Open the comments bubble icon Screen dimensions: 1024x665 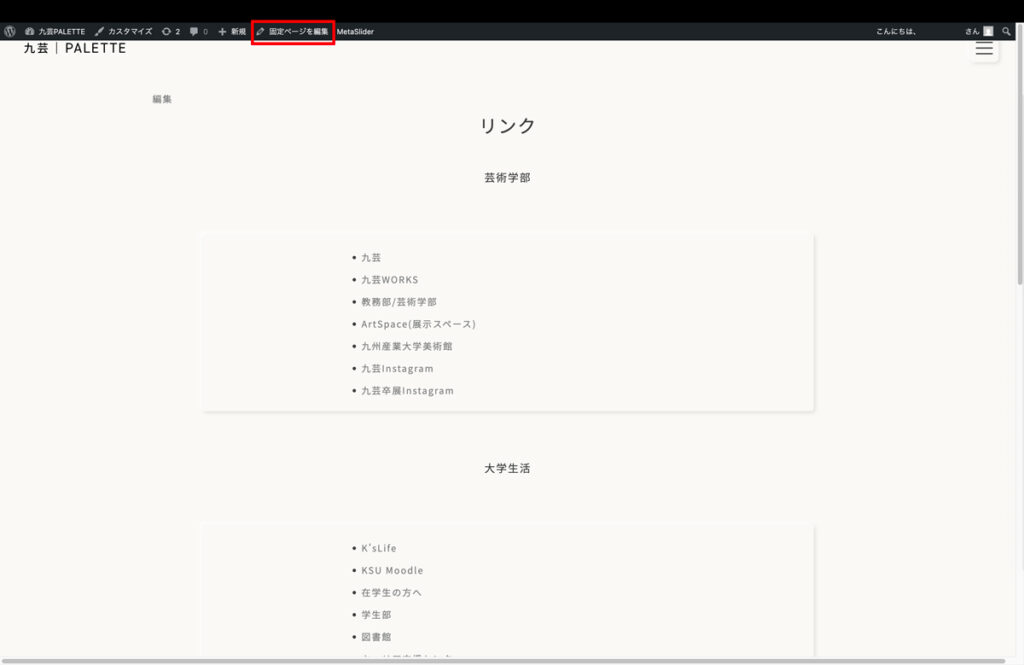[x=199, y=32]
